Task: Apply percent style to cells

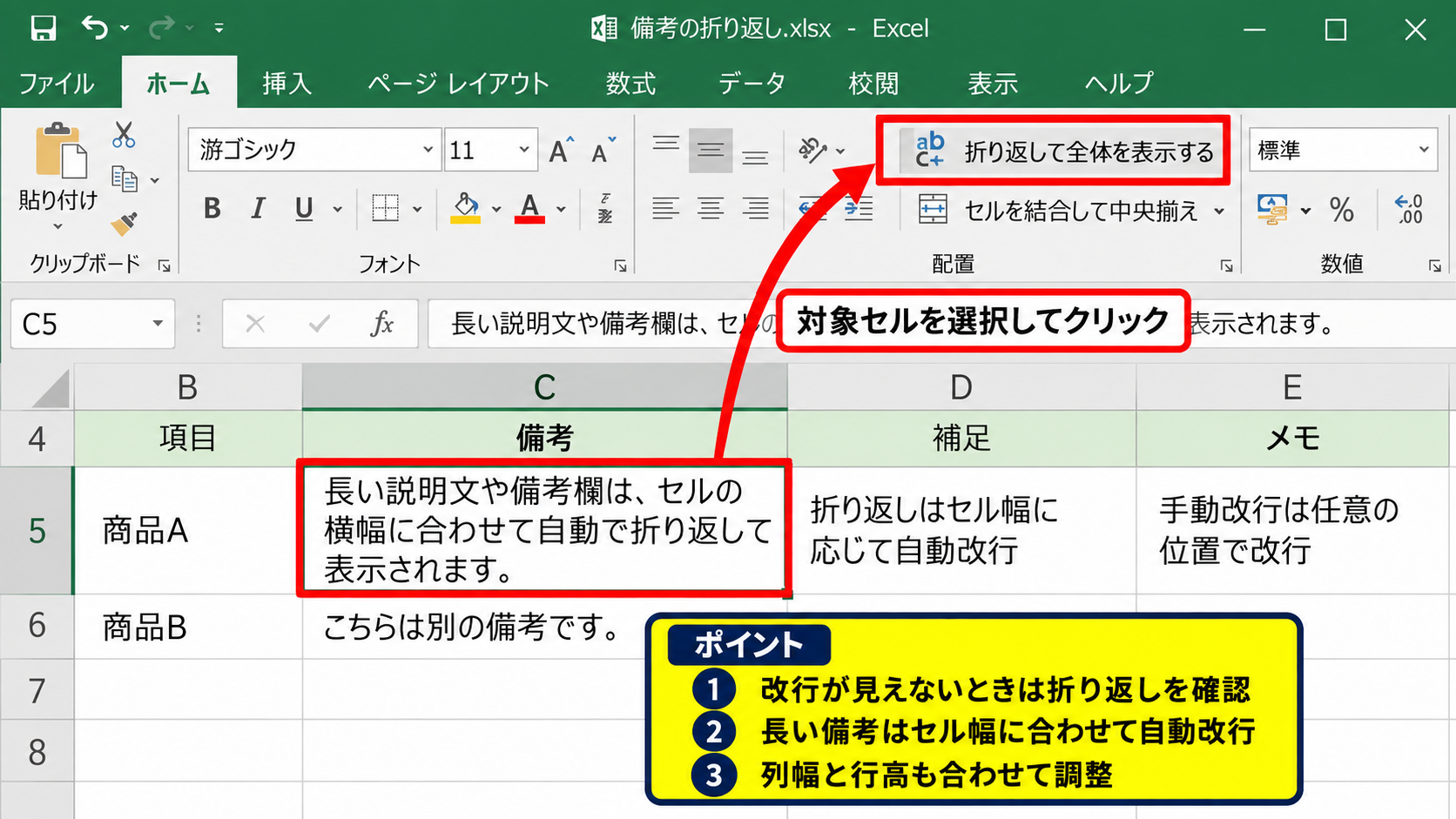Action: 1342,209
